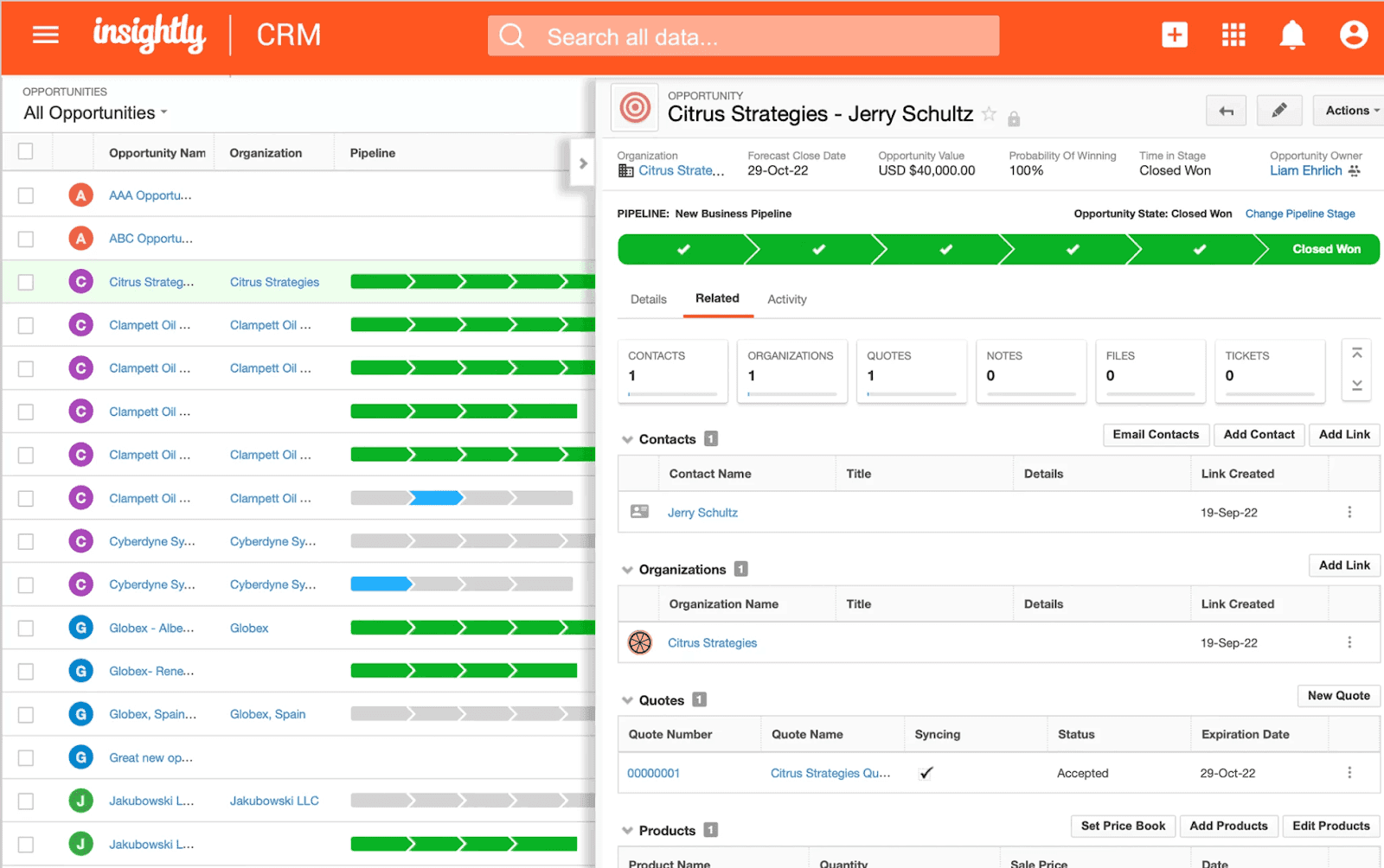Toggle the select-all checkbox in the list header
This screenshot has height=868, width=1384.
[24, 150]
